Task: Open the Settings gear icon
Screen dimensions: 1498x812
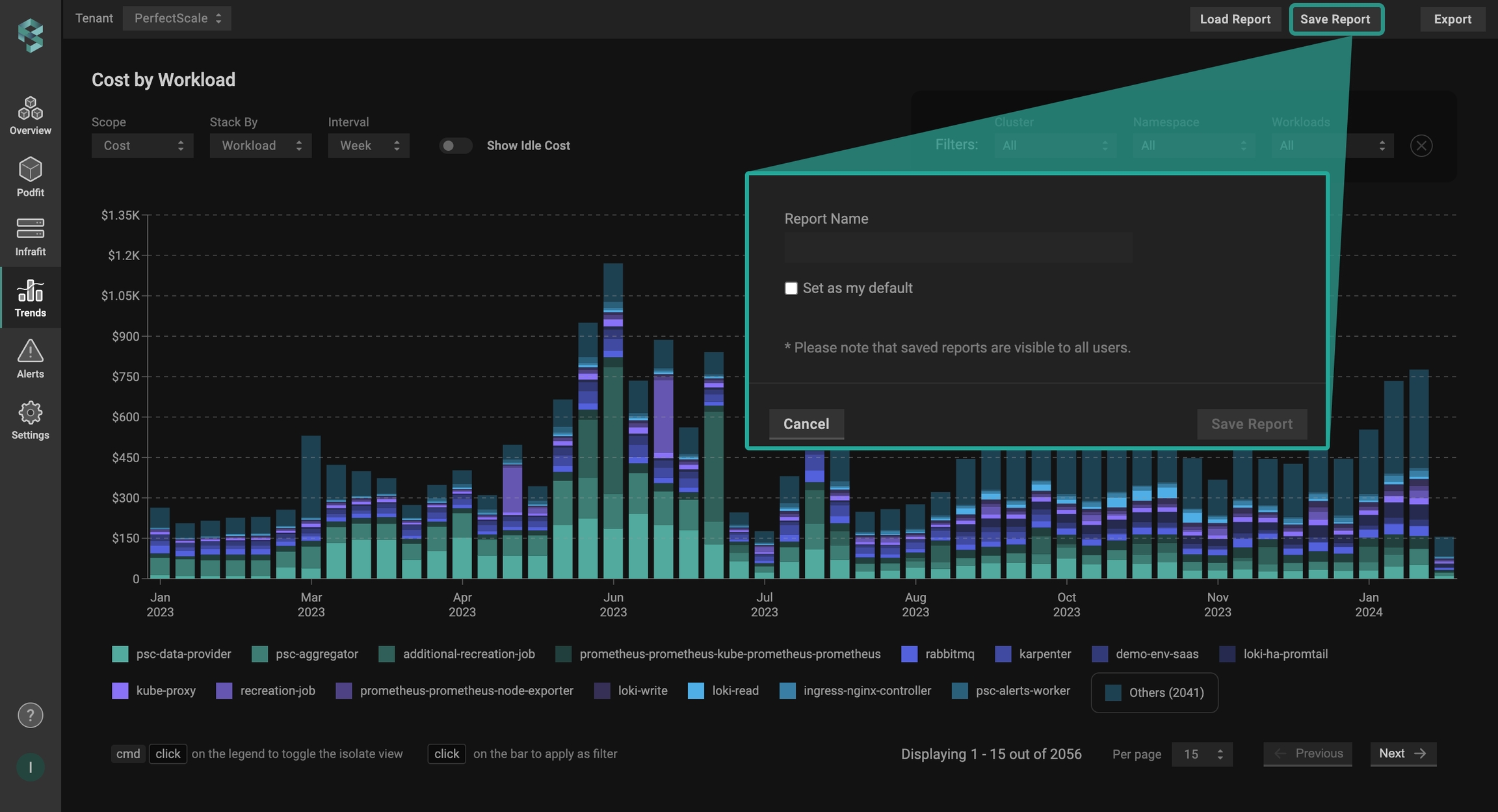Action: (x=30, y=412)
